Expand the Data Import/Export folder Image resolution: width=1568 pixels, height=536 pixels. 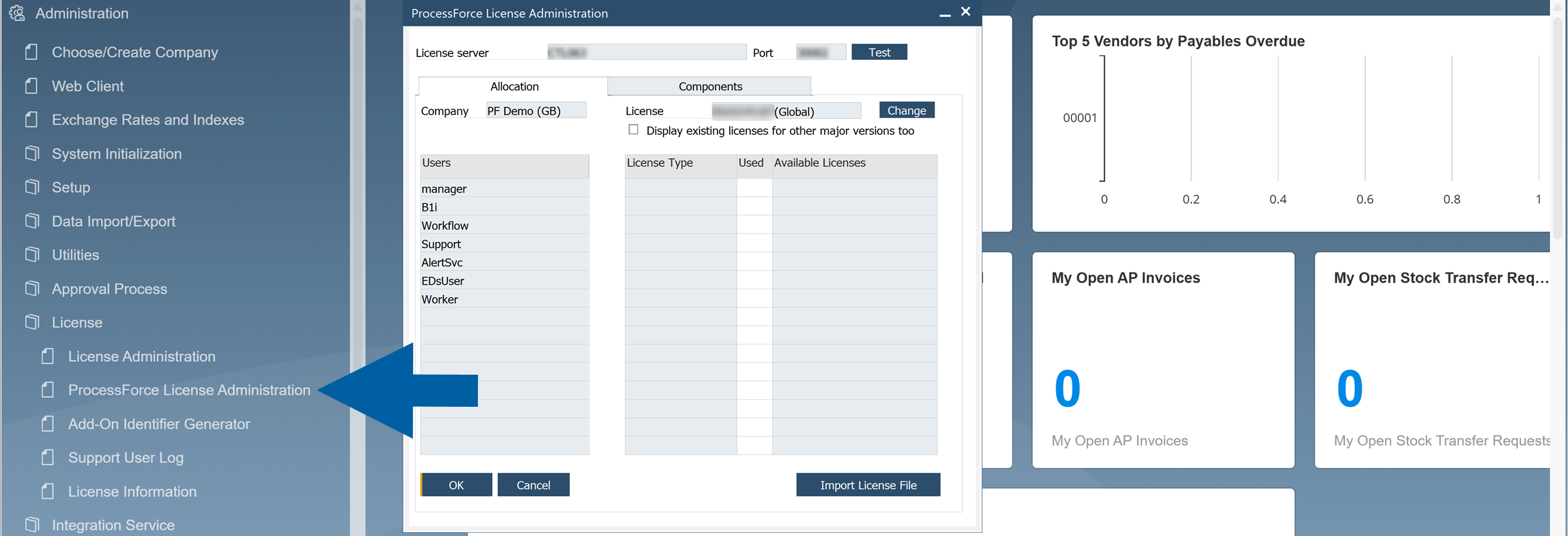tap(114, 221)
